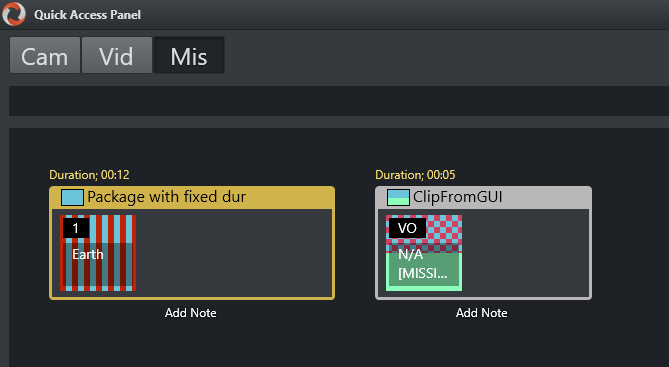Viewport: 669px width, 367px height.
Task: Open the Cam tab
Action: click(45, 55)
